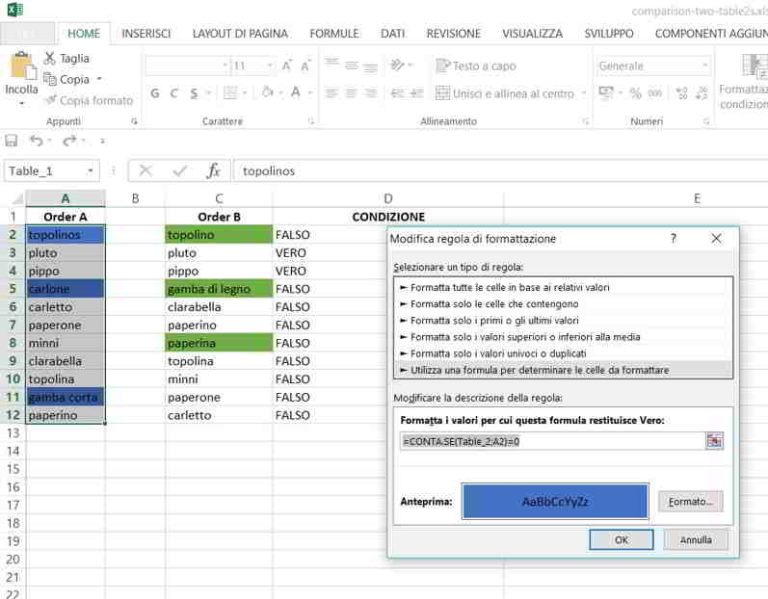Cancel with the Annulla button
Viewport: 768px width, 599px height.
coord(696,539)
